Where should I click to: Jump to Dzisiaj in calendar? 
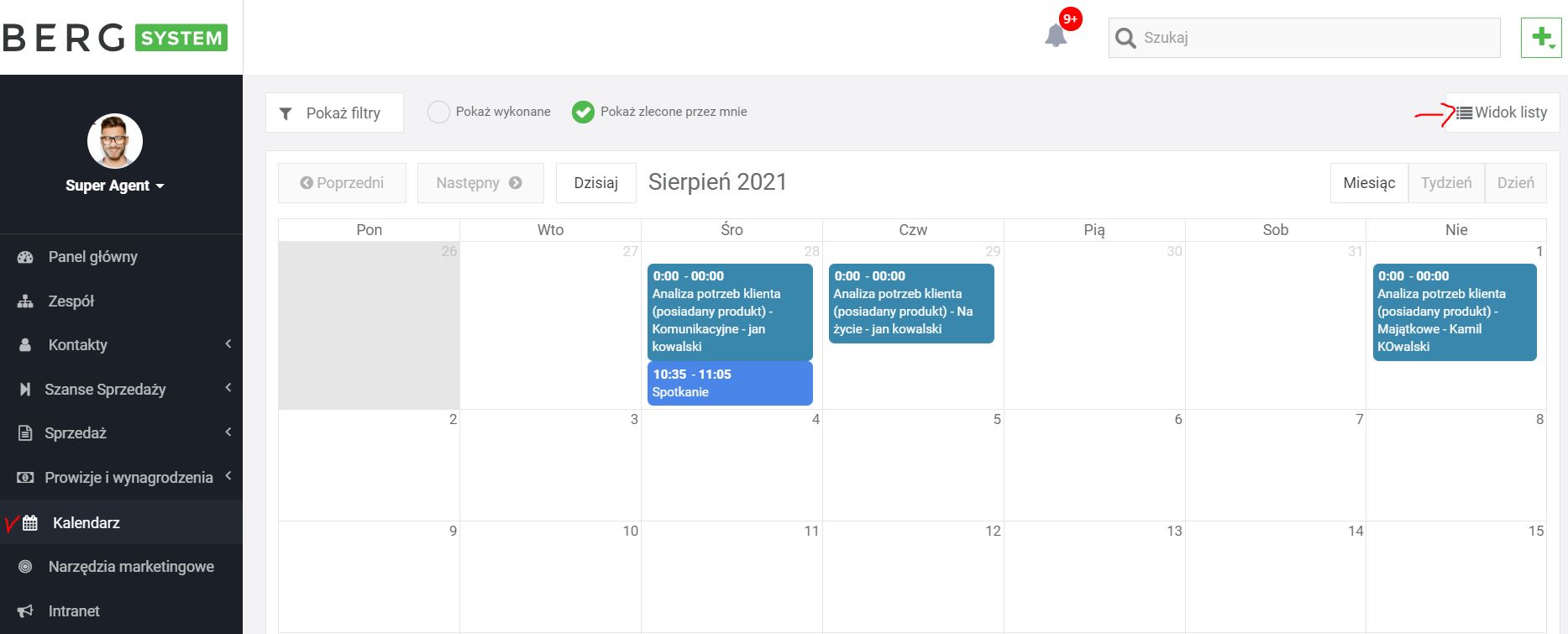(x=595, y=183)
